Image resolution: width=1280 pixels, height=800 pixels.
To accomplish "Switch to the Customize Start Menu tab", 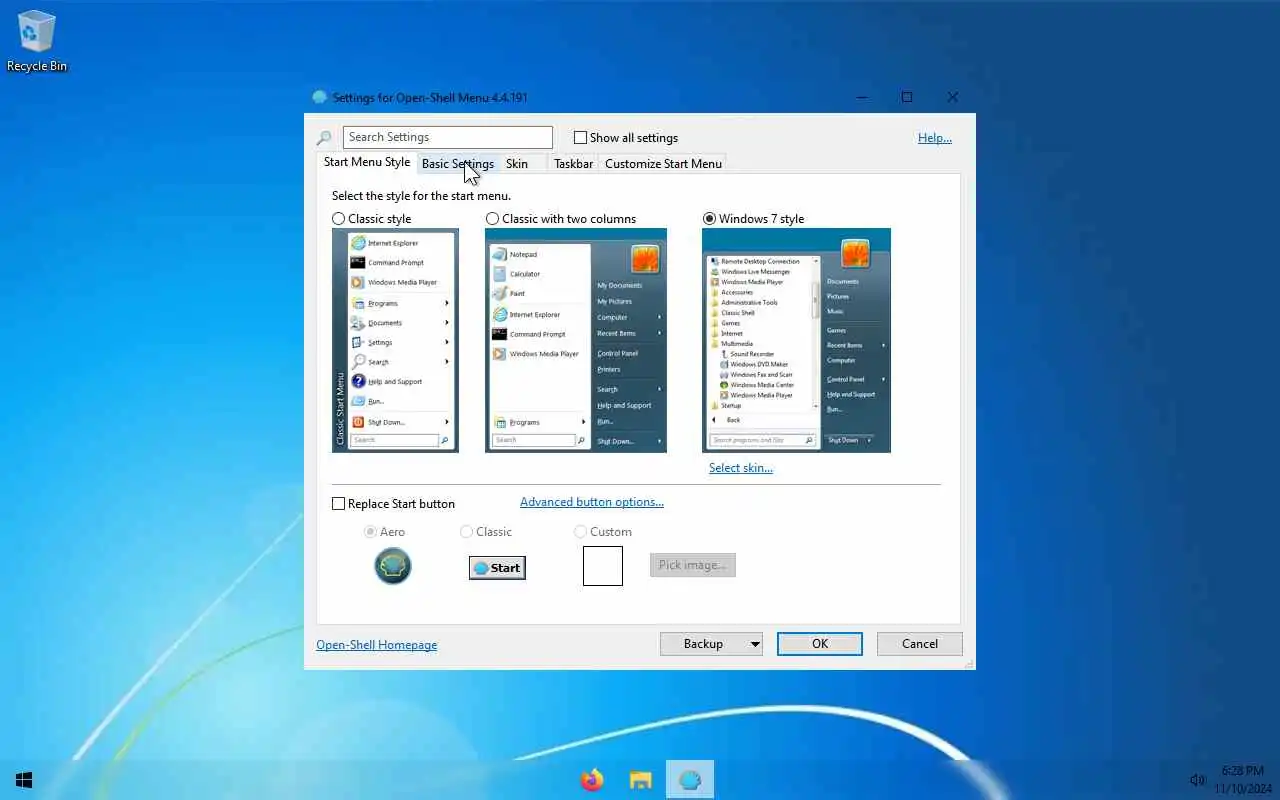I will [663, 164].
